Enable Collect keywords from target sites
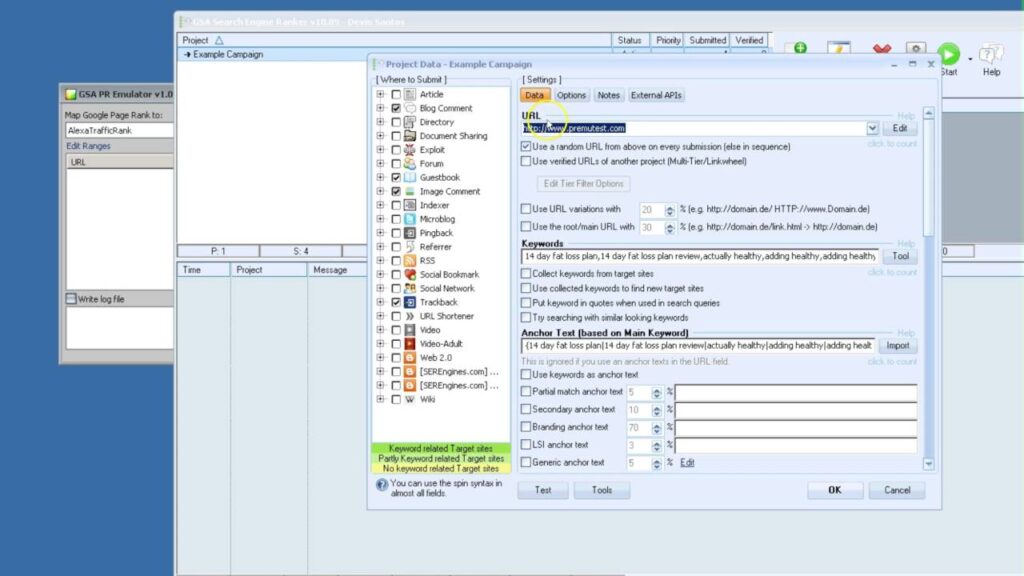The image size is (1024, 576). 526,274
